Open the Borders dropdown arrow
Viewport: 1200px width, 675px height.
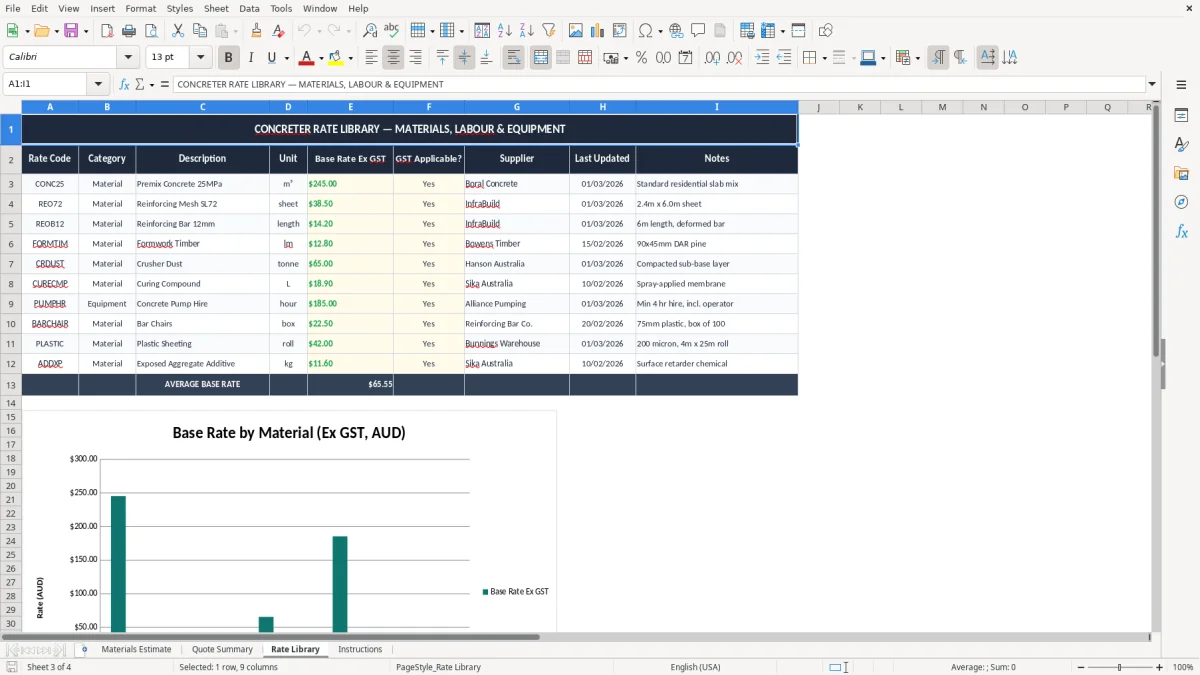pos(824,58)
